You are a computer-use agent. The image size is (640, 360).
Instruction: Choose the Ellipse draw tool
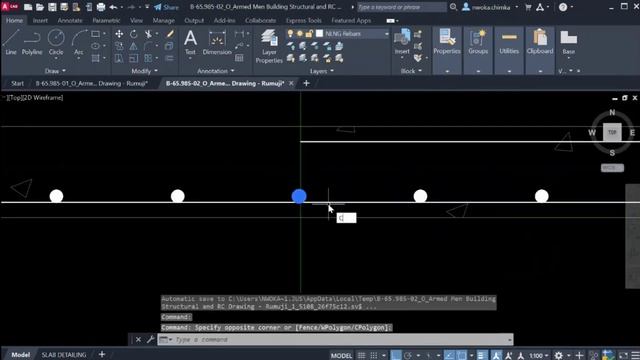(96, 46)
